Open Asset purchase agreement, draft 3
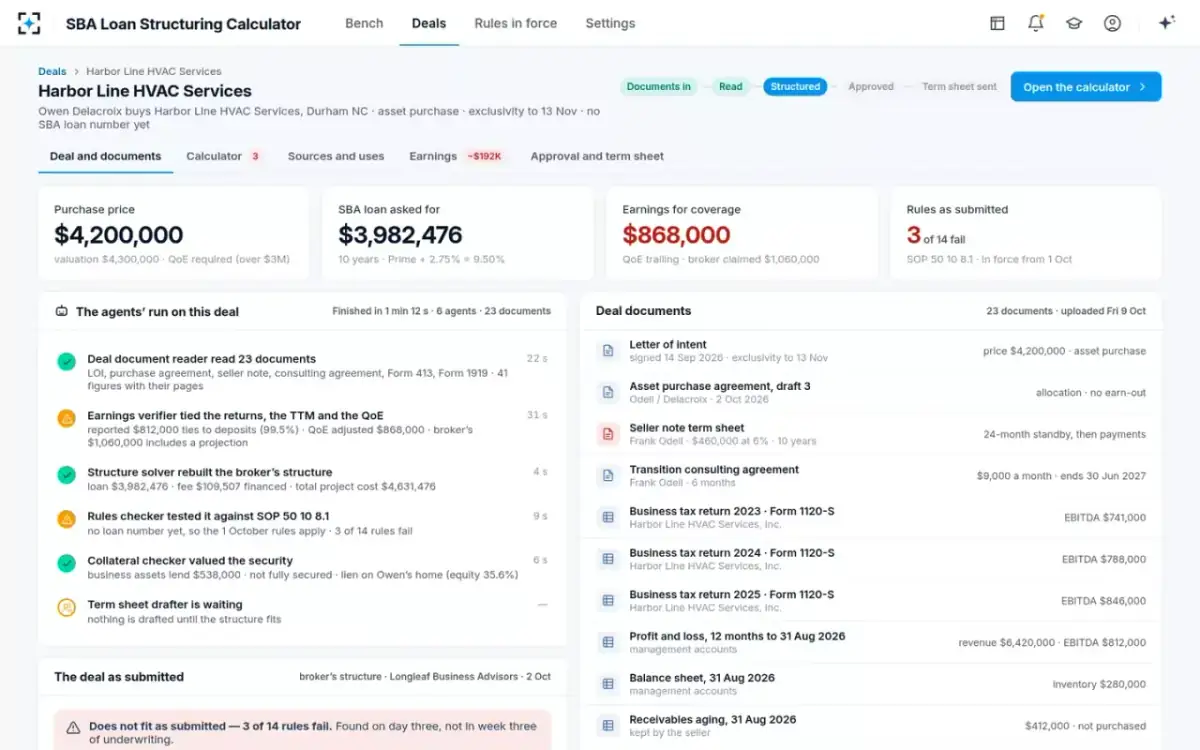Image resolution: width=1200 pixels, height=750 pixels. point(871,393)
